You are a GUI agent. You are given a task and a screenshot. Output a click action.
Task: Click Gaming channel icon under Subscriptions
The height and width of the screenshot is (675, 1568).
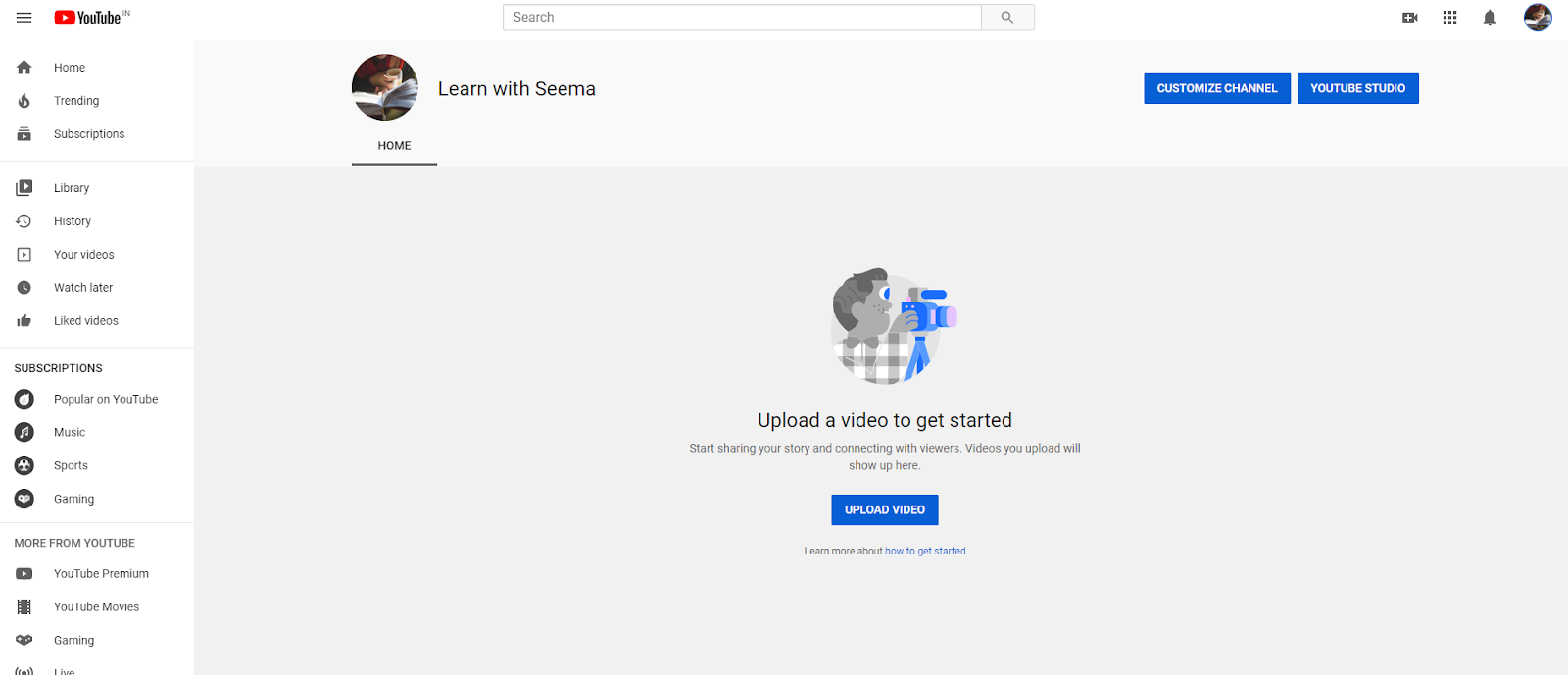click(24, 499)
